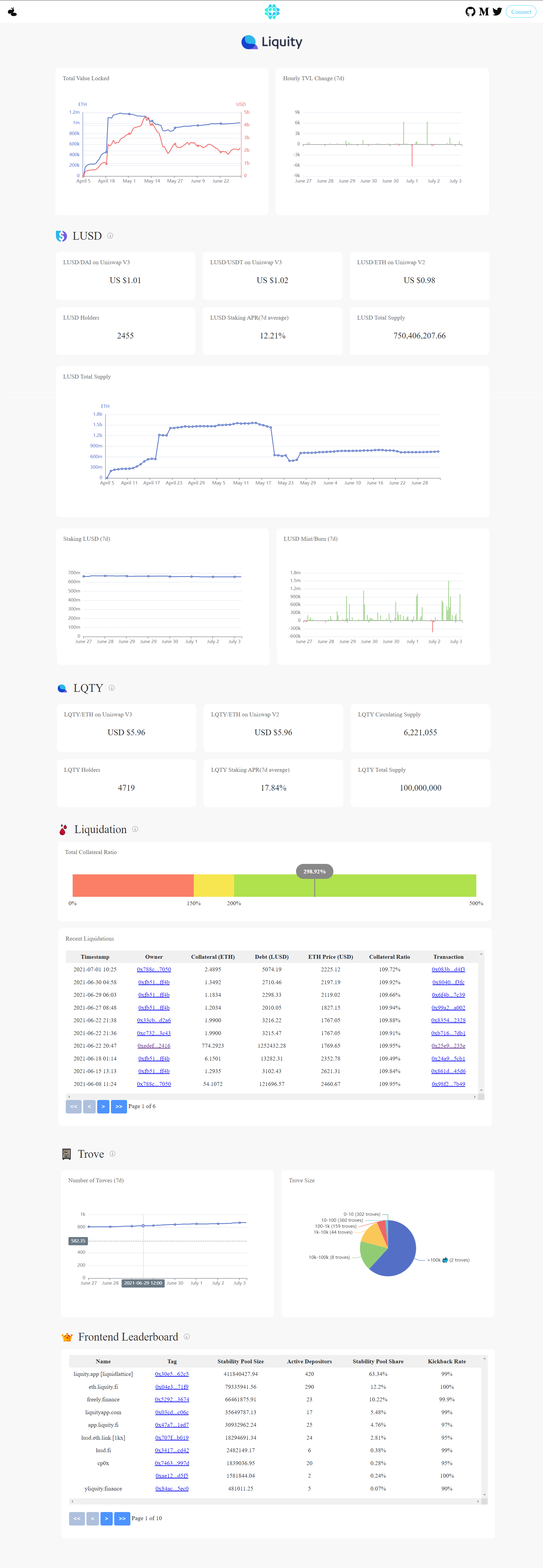543x1568 pixels.
Task: Click the leaderboard table horizontal scrollbar
Action: 275,1502
